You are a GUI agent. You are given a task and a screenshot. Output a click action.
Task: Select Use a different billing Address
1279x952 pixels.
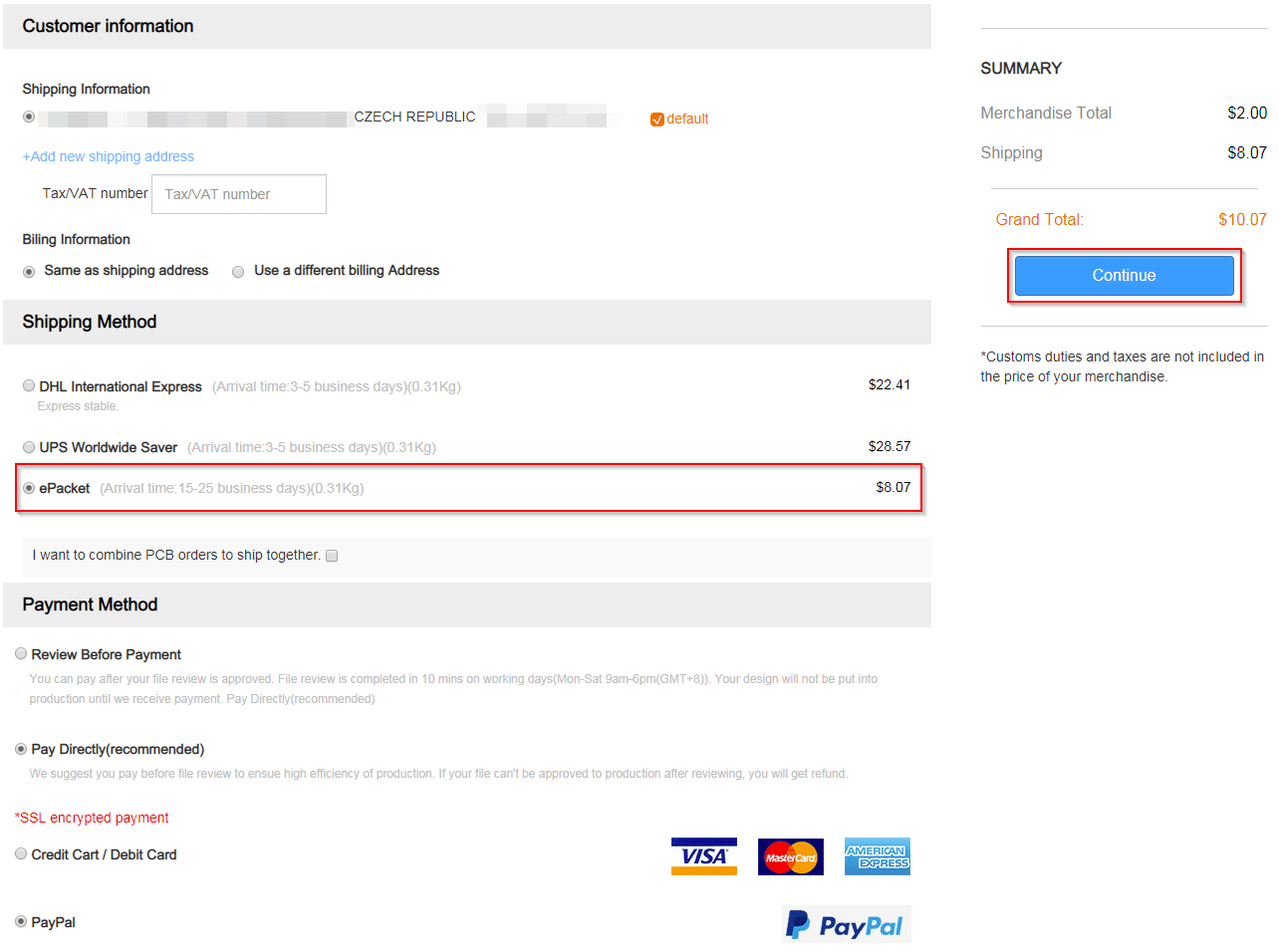[x=238, y=272]
